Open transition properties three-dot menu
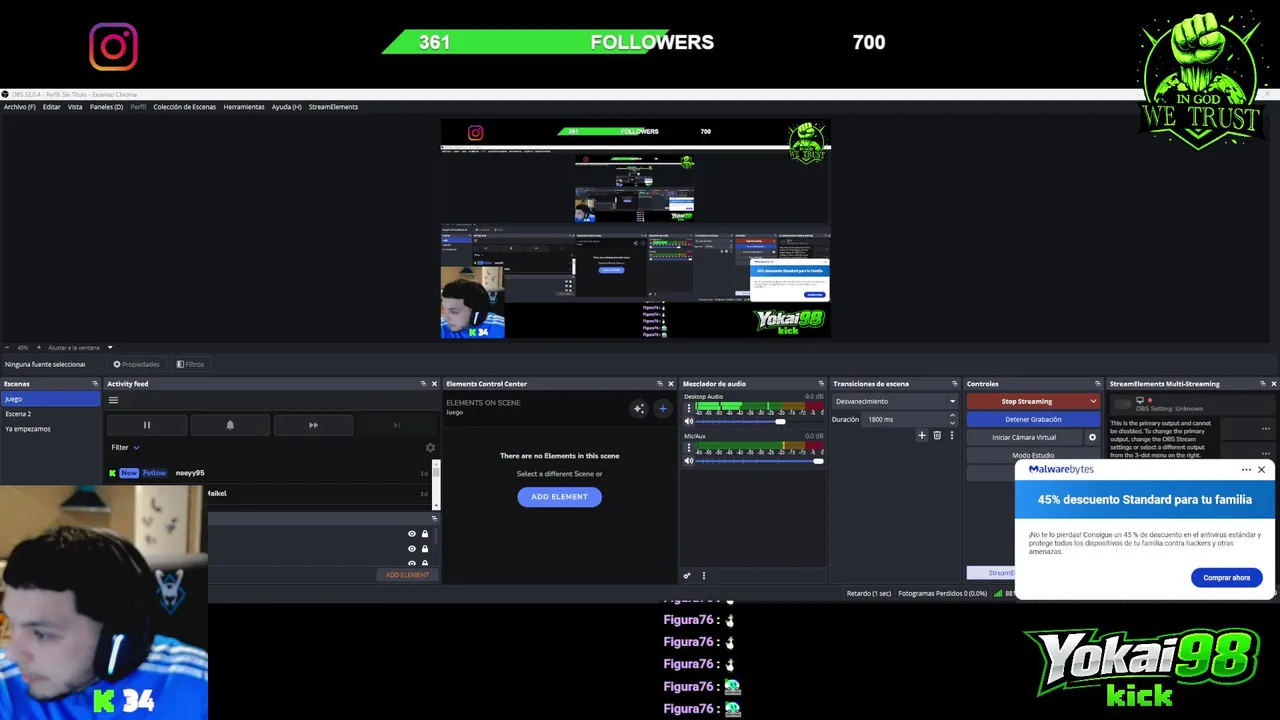 [951, 435]
